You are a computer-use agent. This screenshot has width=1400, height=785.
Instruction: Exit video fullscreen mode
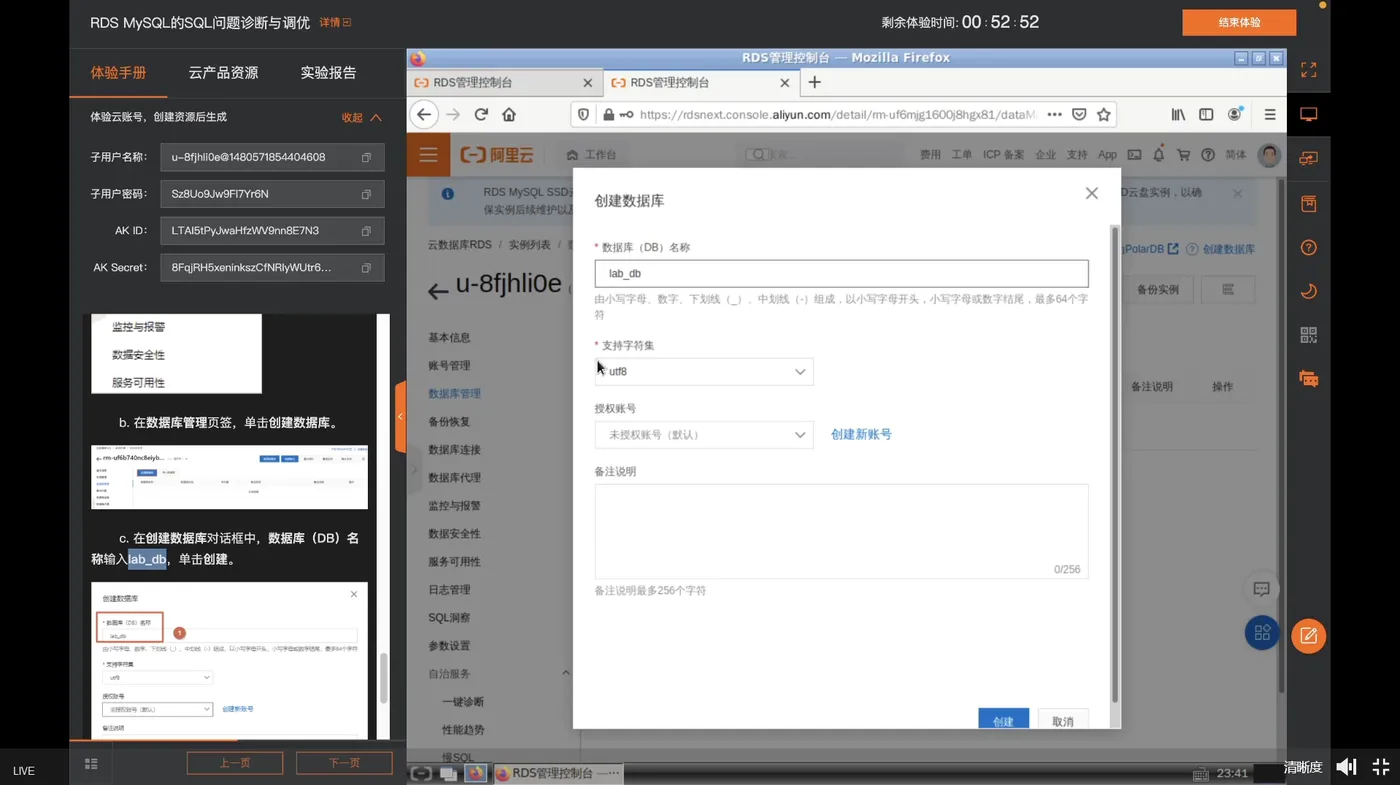1381,767
